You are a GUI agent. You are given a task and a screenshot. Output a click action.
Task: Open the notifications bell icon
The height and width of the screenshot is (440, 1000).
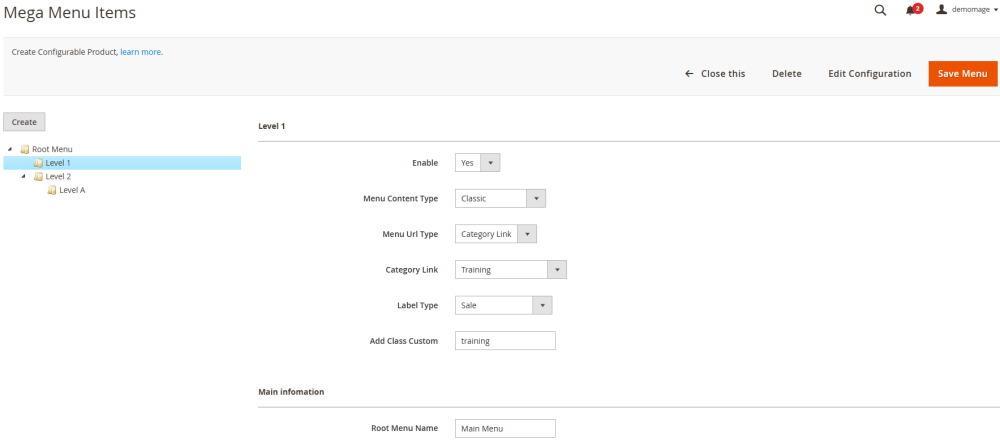point(911,10)
